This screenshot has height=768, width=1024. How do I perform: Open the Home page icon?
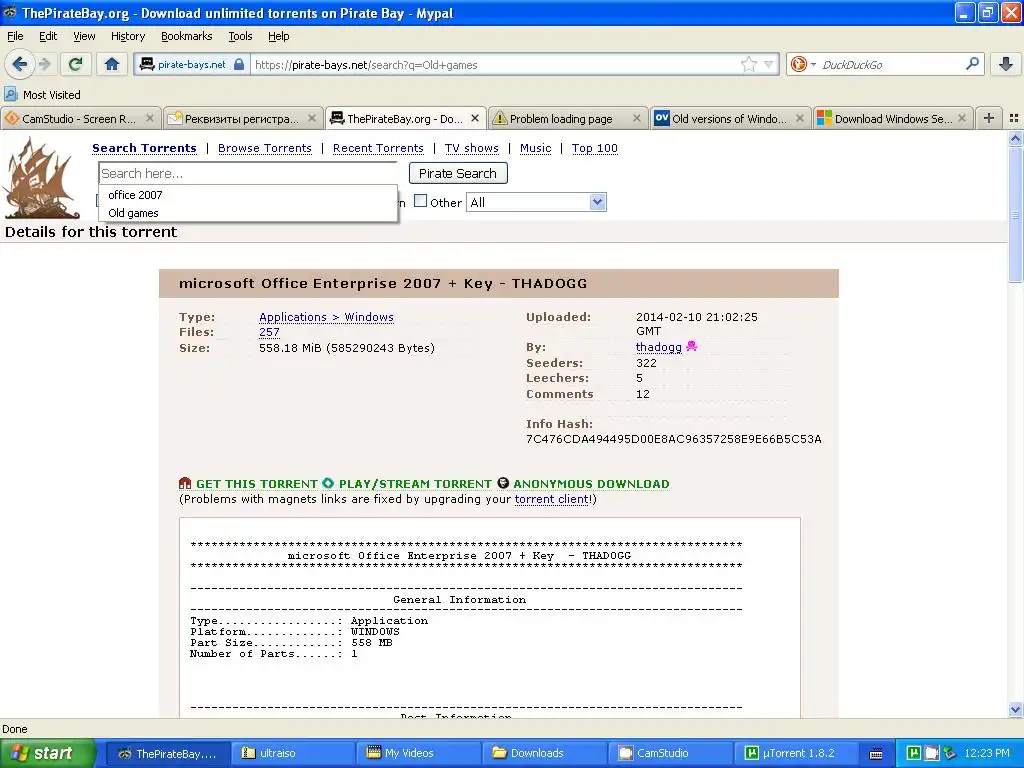[x=112, y=64]
